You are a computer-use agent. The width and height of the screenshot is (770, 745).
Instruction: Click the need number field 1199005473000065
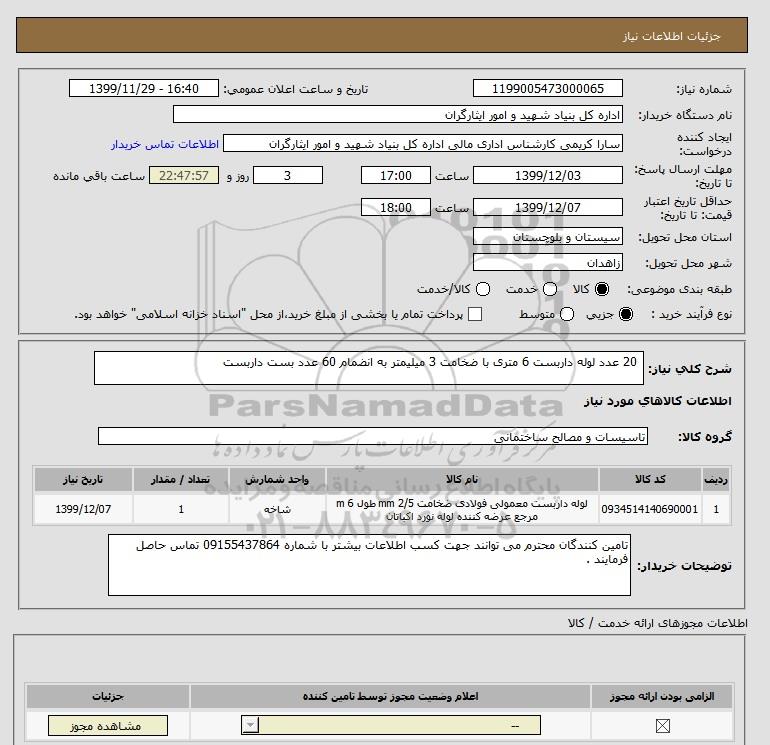(548, 88)
